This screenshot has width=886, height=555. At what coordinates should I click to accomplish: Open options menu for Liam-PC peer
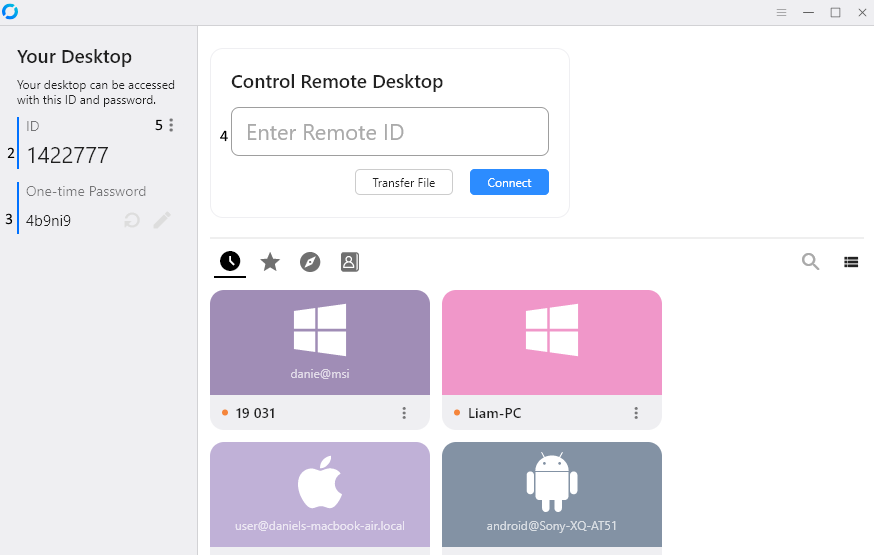point(636,413)
